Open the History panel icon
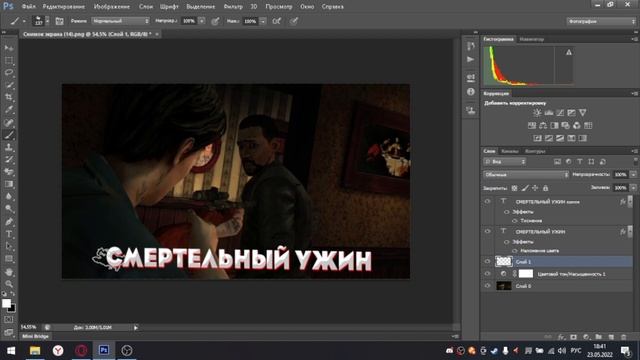The image size is (640, 360). click(x=471, y=46)
